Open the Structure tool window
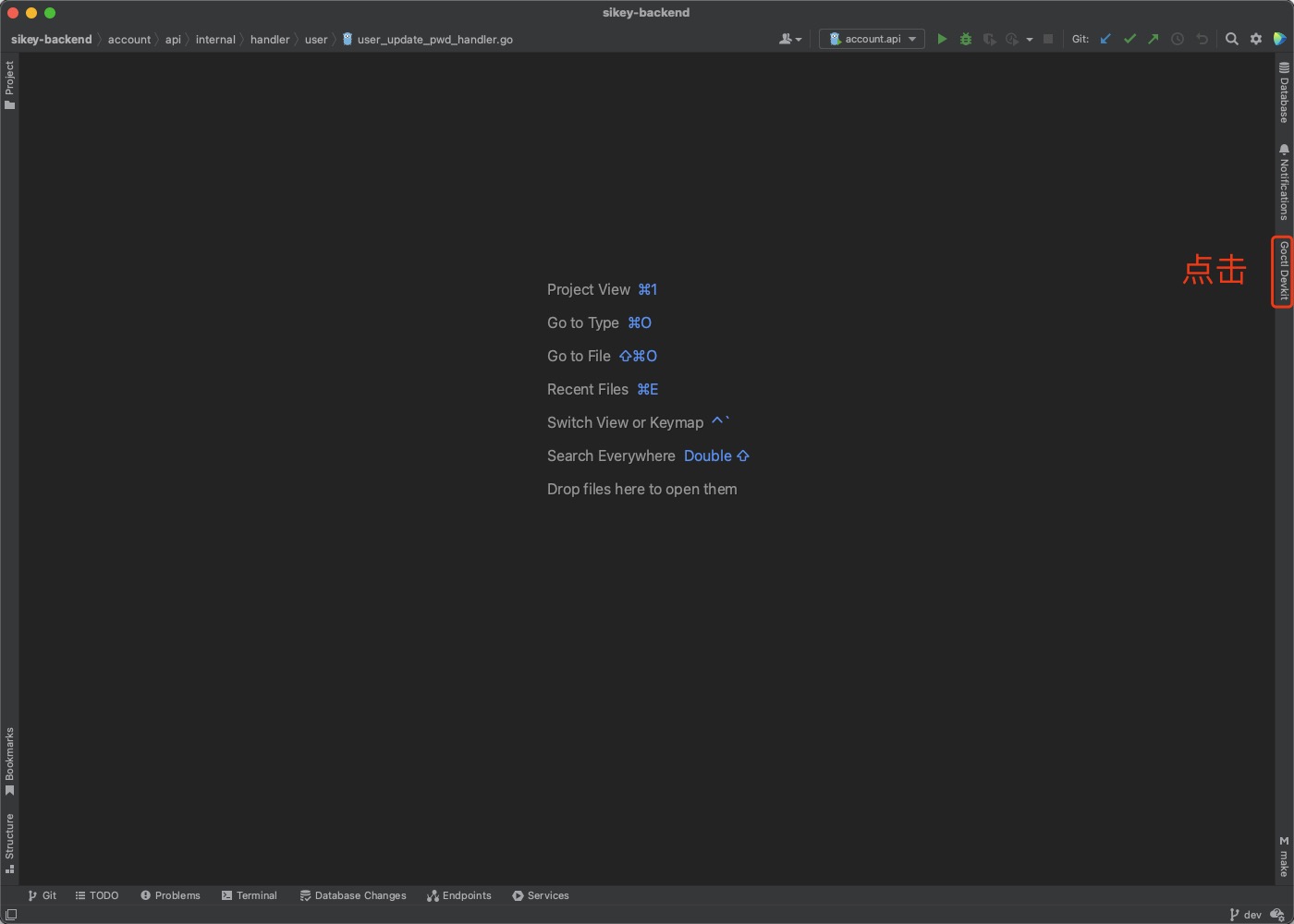1294x924 pixels. tap(9, 843)
